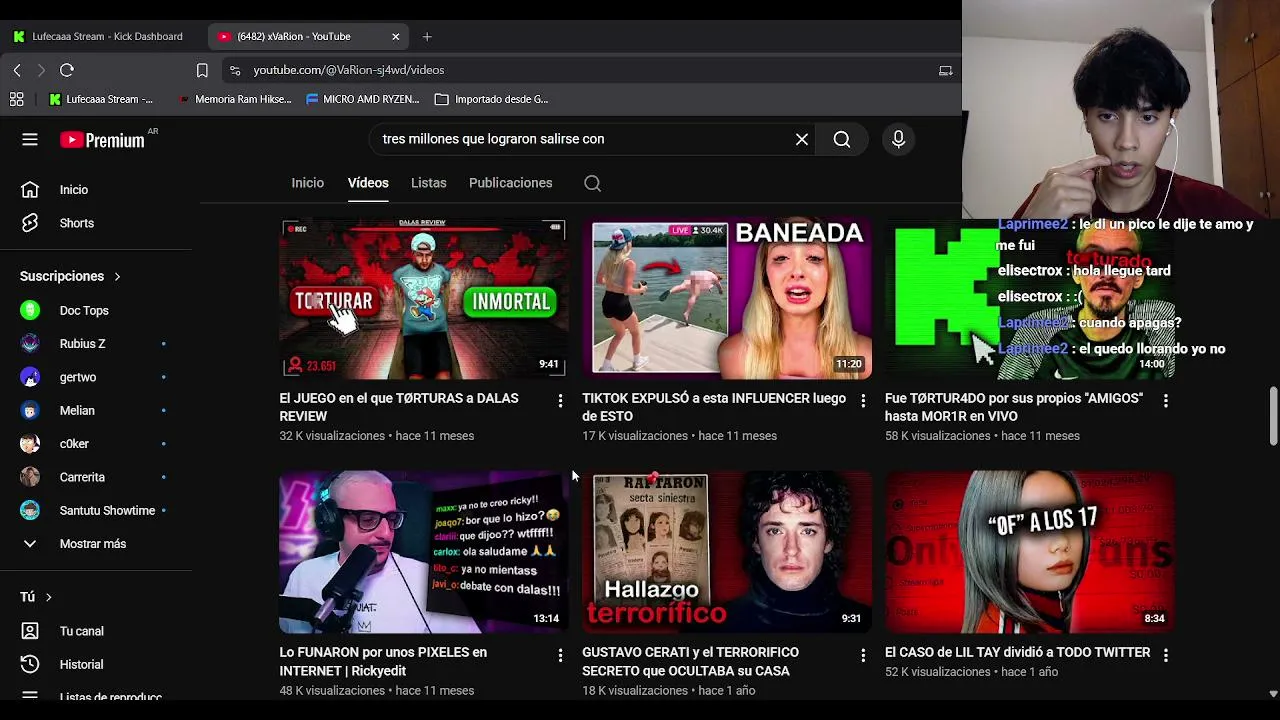Open options for Lo FUNARON video

(x=560, y=655)
